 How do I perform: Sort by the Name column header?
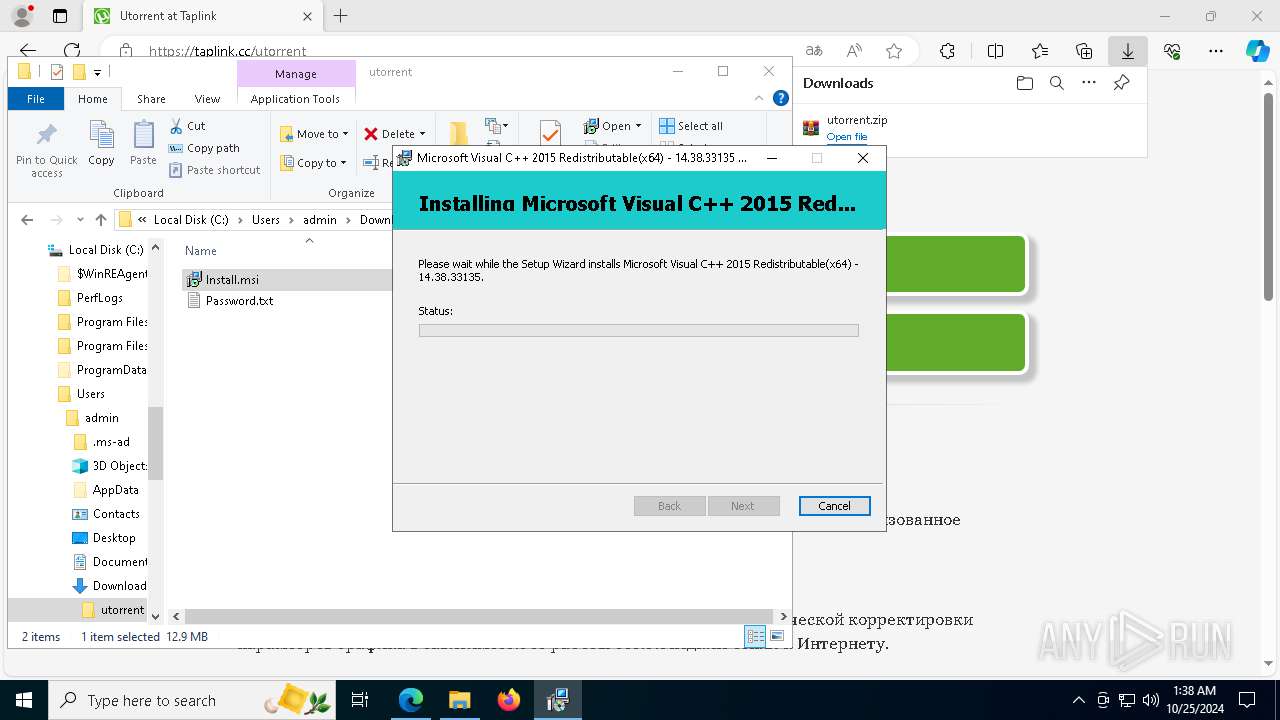[x=201, y=251]
